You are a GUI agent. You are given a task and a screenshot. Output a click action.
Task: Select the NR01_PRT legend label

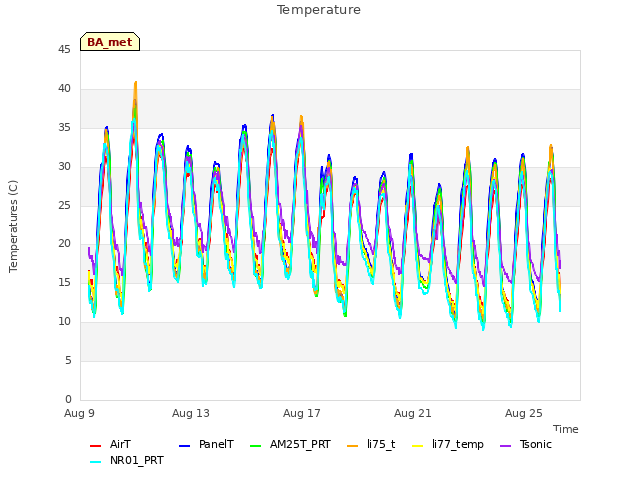pos(137,460)
